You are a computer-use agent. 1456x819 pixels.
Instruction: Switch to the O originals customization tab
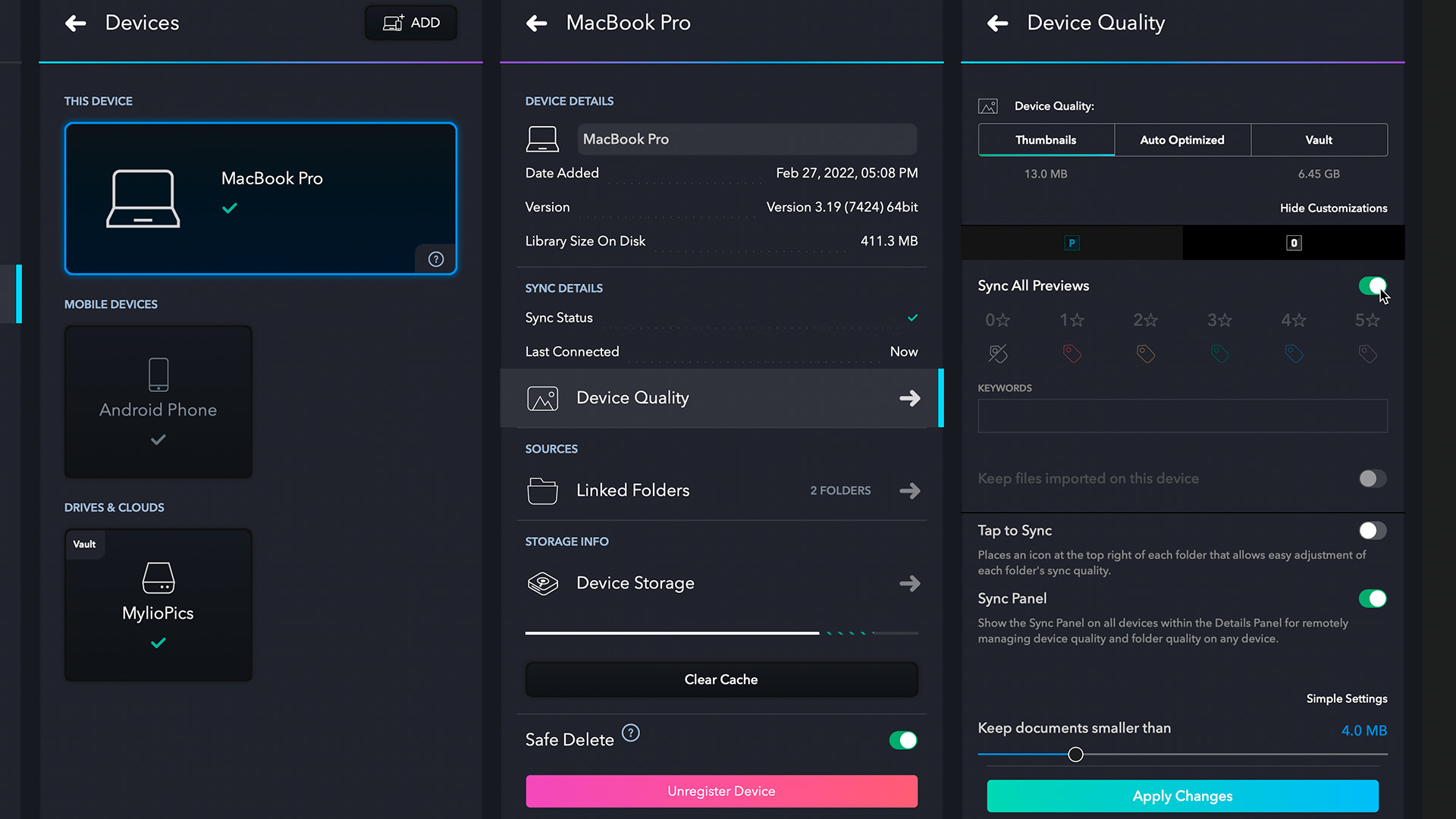tap(1294, 243)
